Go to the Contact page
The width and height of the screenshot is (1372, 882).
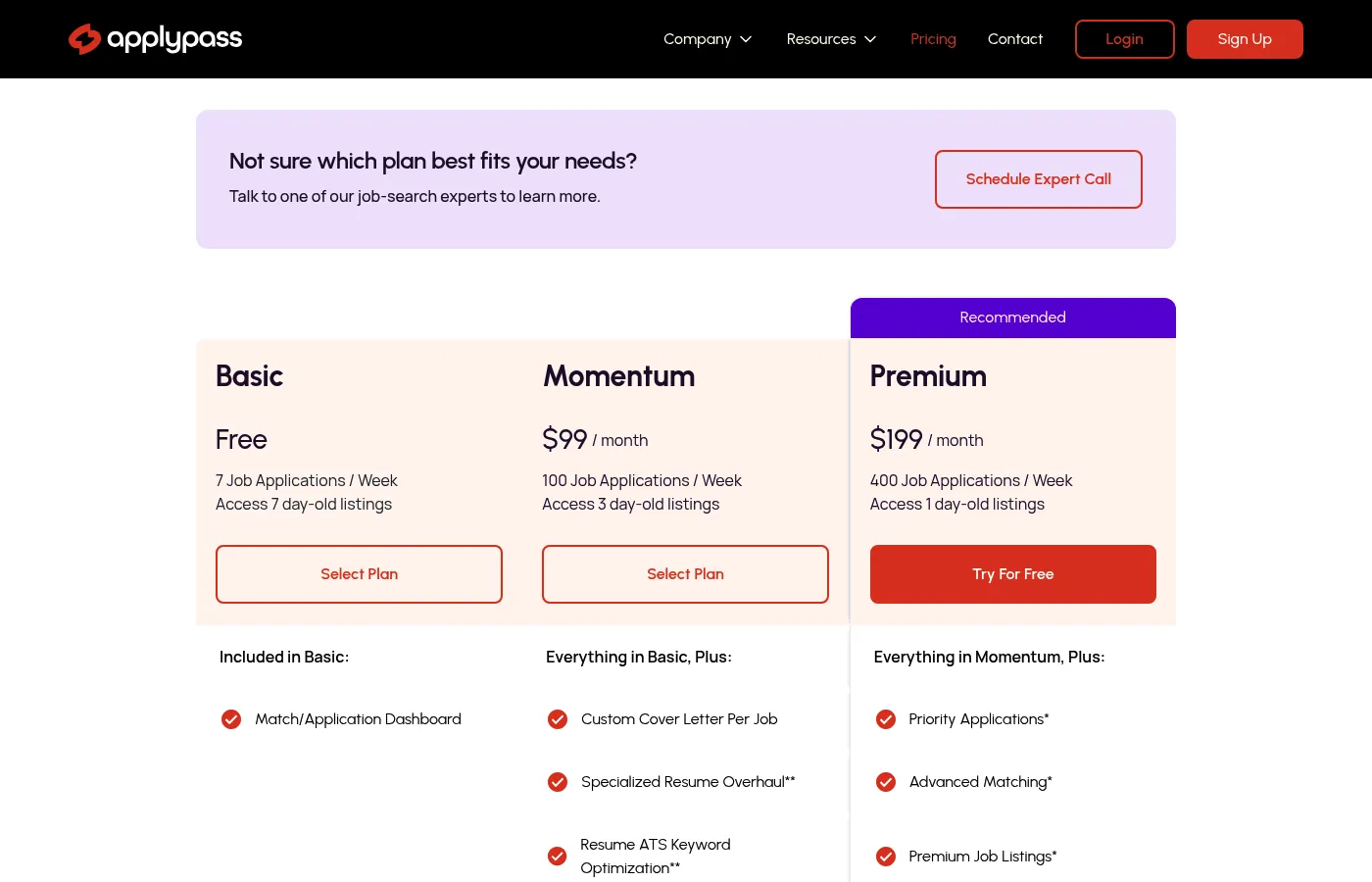[x=1015, y=39]
